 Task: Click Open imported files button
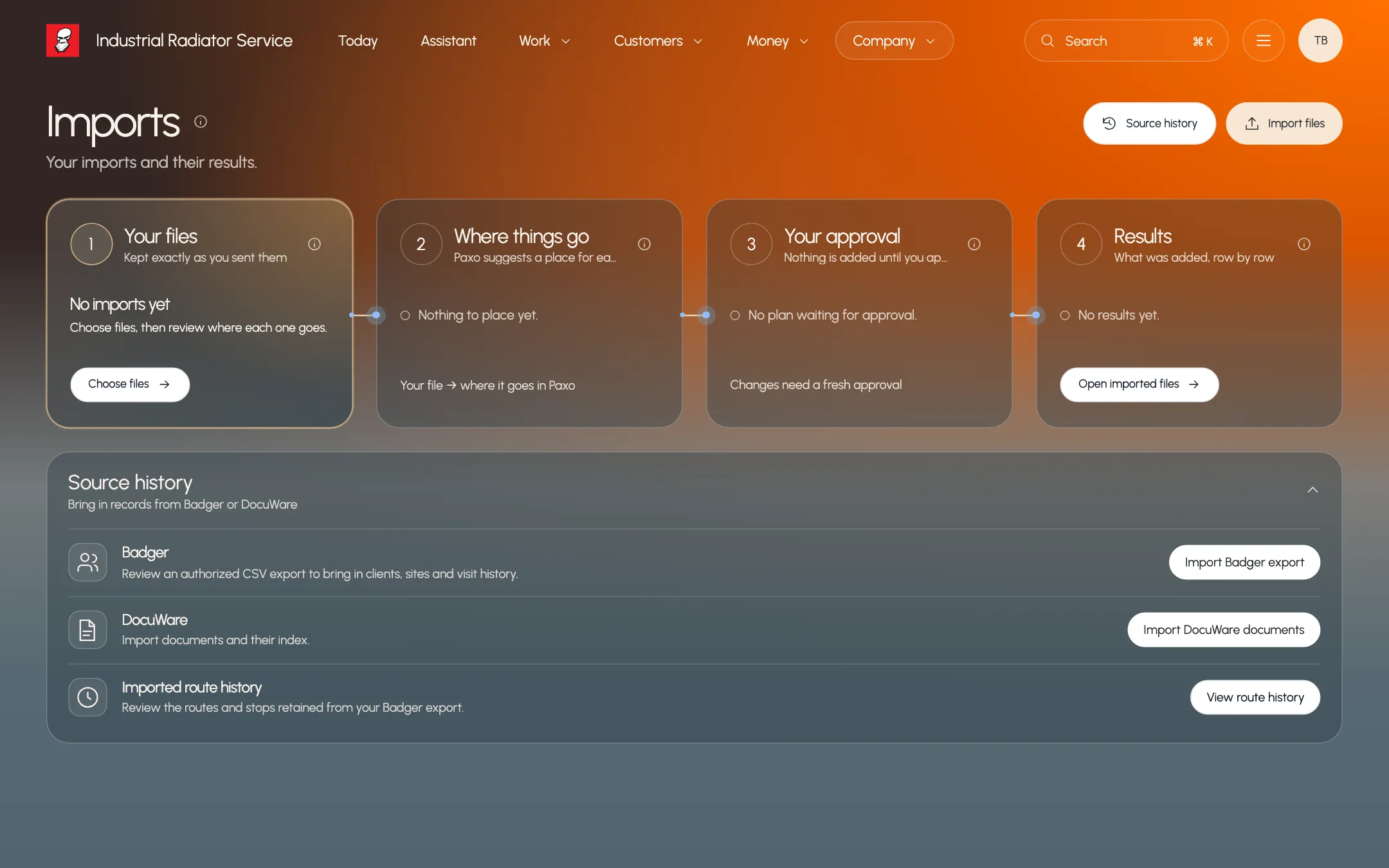[x=1139, y=384]
